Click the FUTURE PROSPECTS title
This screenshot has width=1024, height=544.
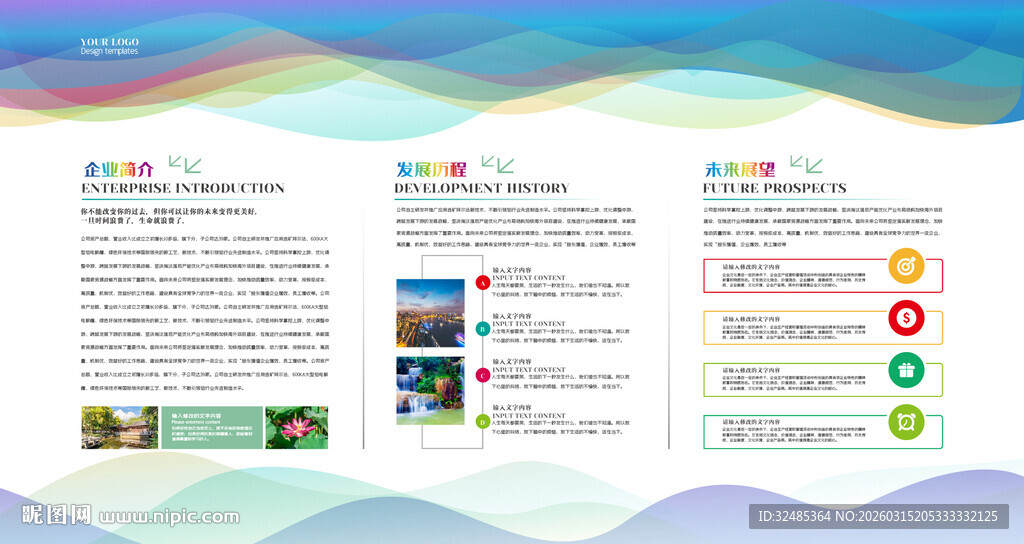click(x=775, y=189)
